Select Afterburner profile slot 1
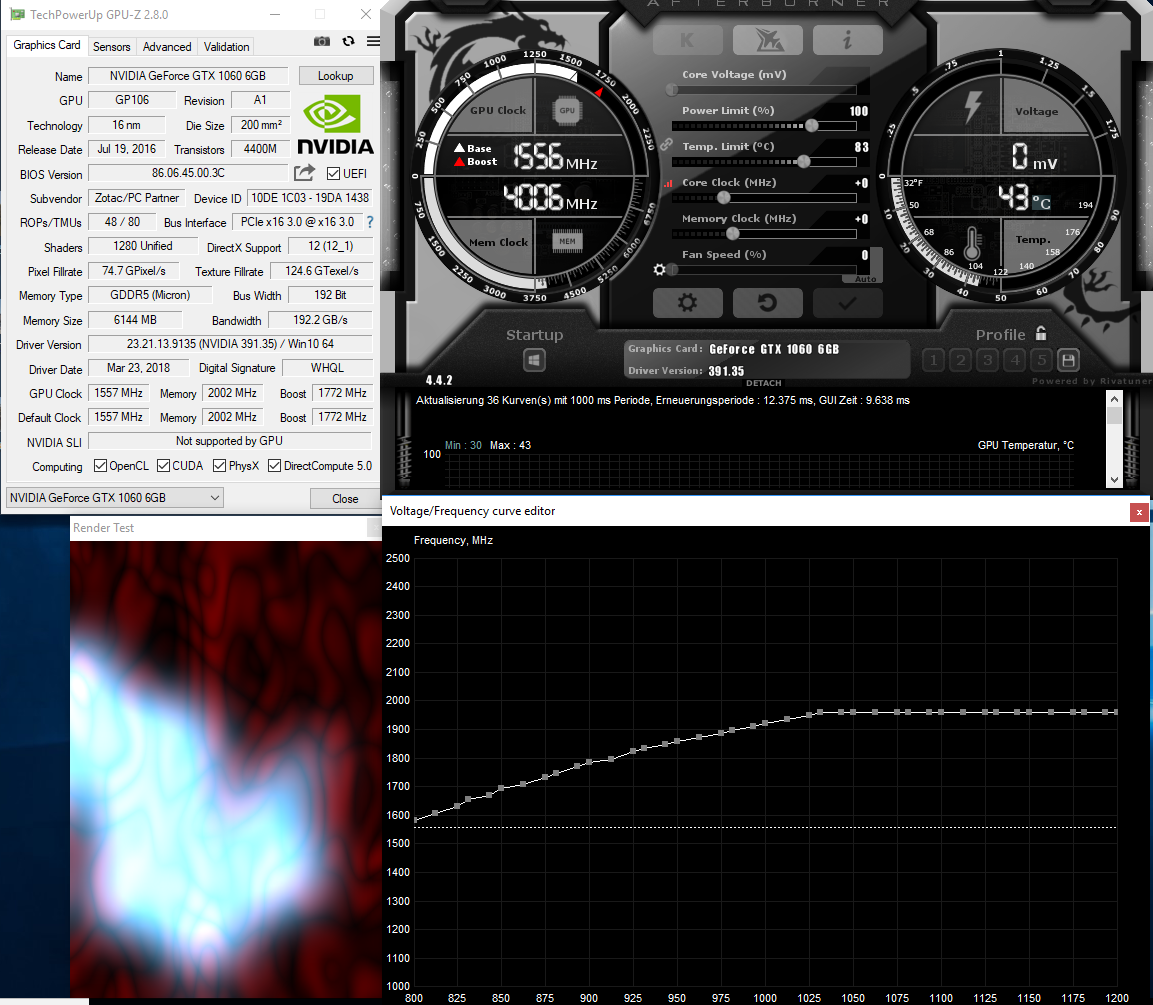Screen dimensions: 1153x1005 [x=933, y=360]
